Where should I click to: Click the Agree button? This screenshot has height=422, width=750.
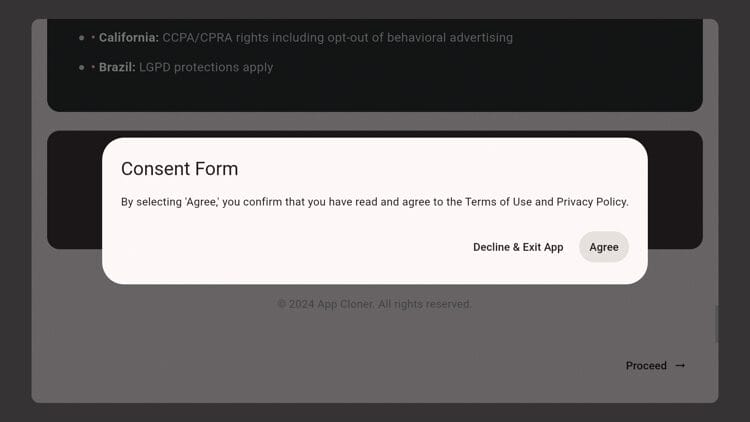[603, 247]
